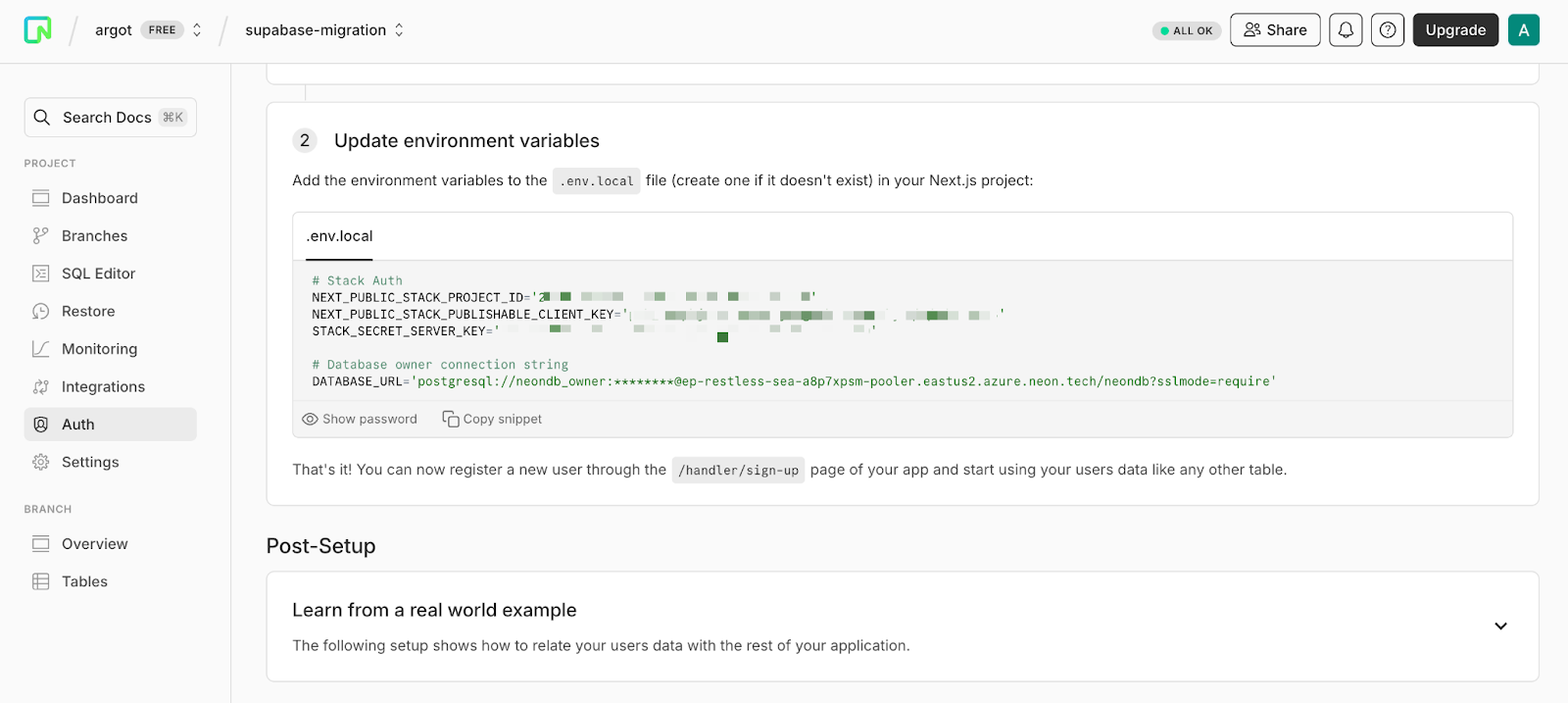The image size is (1568, 703).
Task: Click the Branches sidebar icon
Action: click(x=40, y=236)
